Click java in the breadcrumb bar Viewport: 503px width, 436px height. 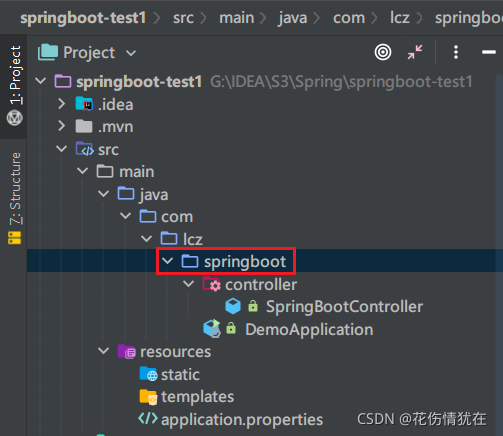(293, 18)
